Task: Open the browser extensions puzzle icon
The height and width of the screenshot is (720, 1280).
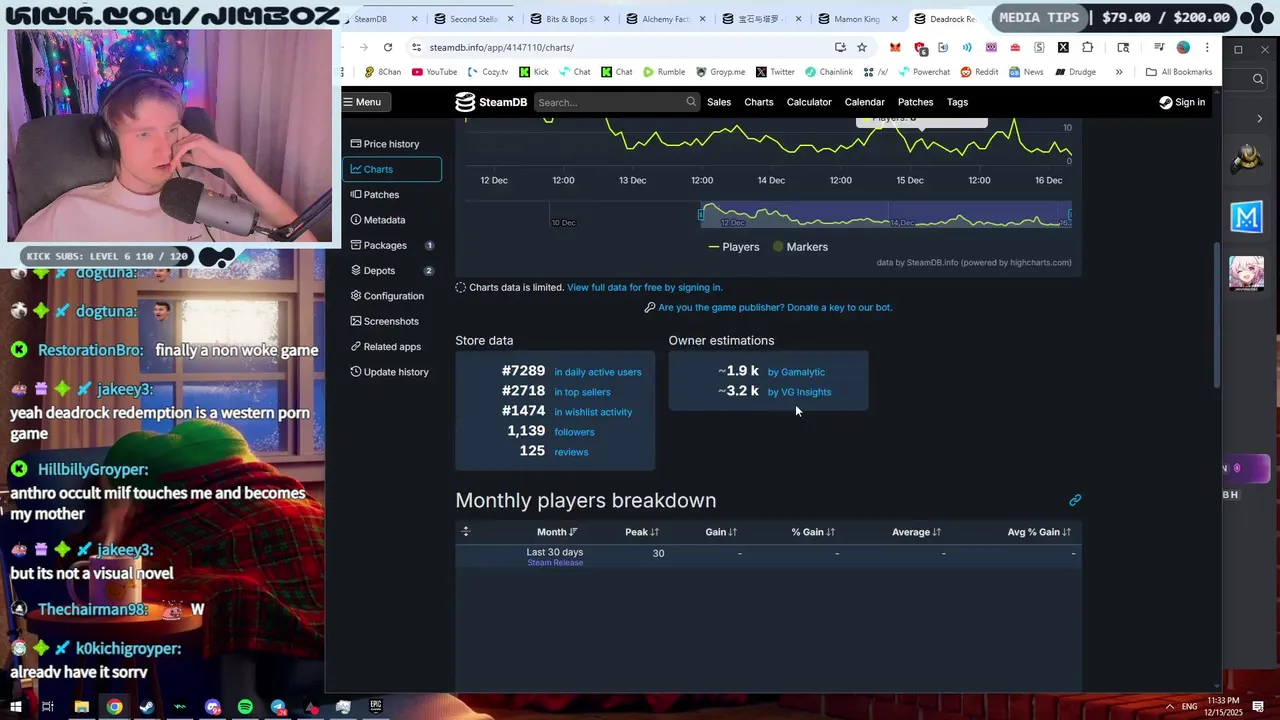Action: pos(1088,47)
